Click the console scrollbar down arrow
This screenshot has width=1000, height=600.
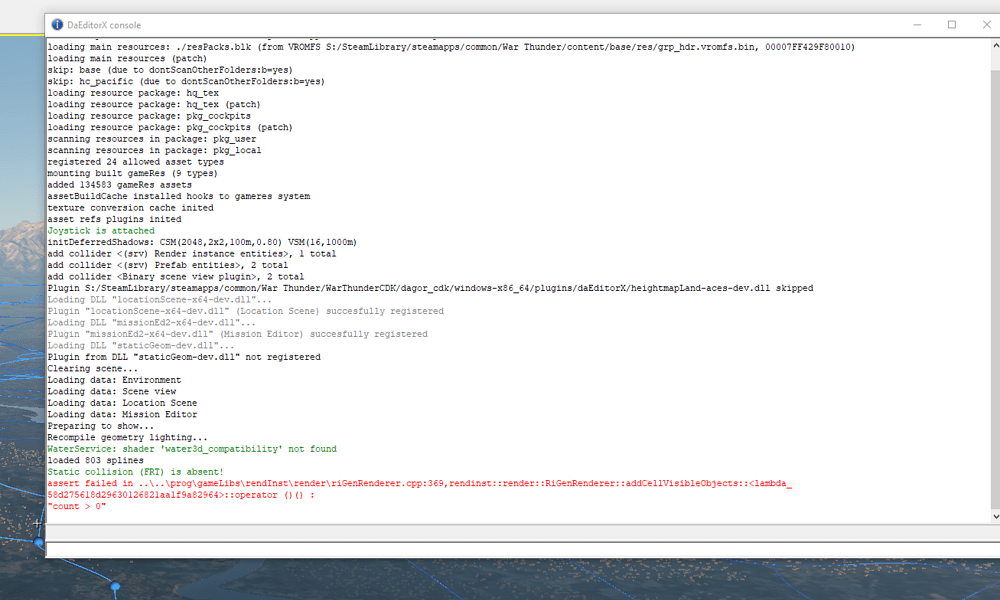tap(993, 516)
